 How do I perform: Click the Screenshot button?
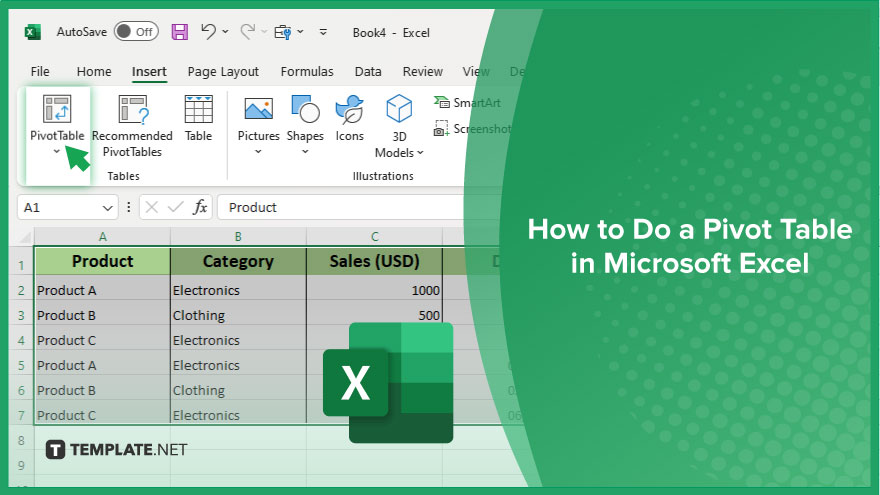coord(472,129)
